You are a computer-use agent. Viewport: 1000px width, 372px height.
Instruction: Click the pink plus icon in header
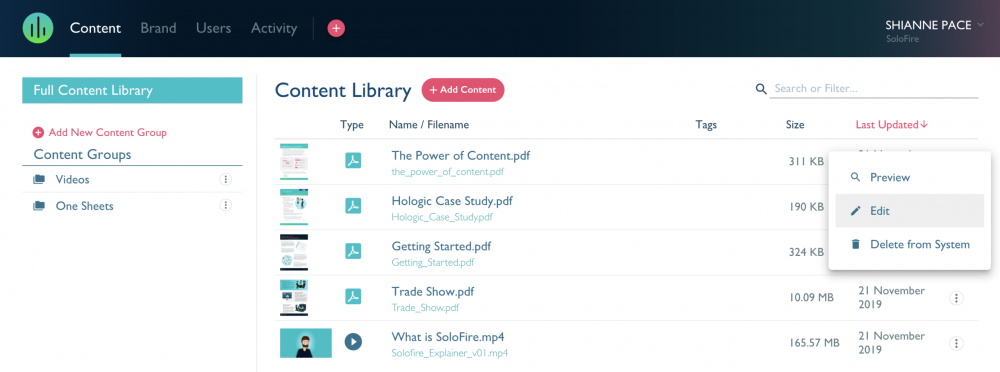click(x=336, y=28)
